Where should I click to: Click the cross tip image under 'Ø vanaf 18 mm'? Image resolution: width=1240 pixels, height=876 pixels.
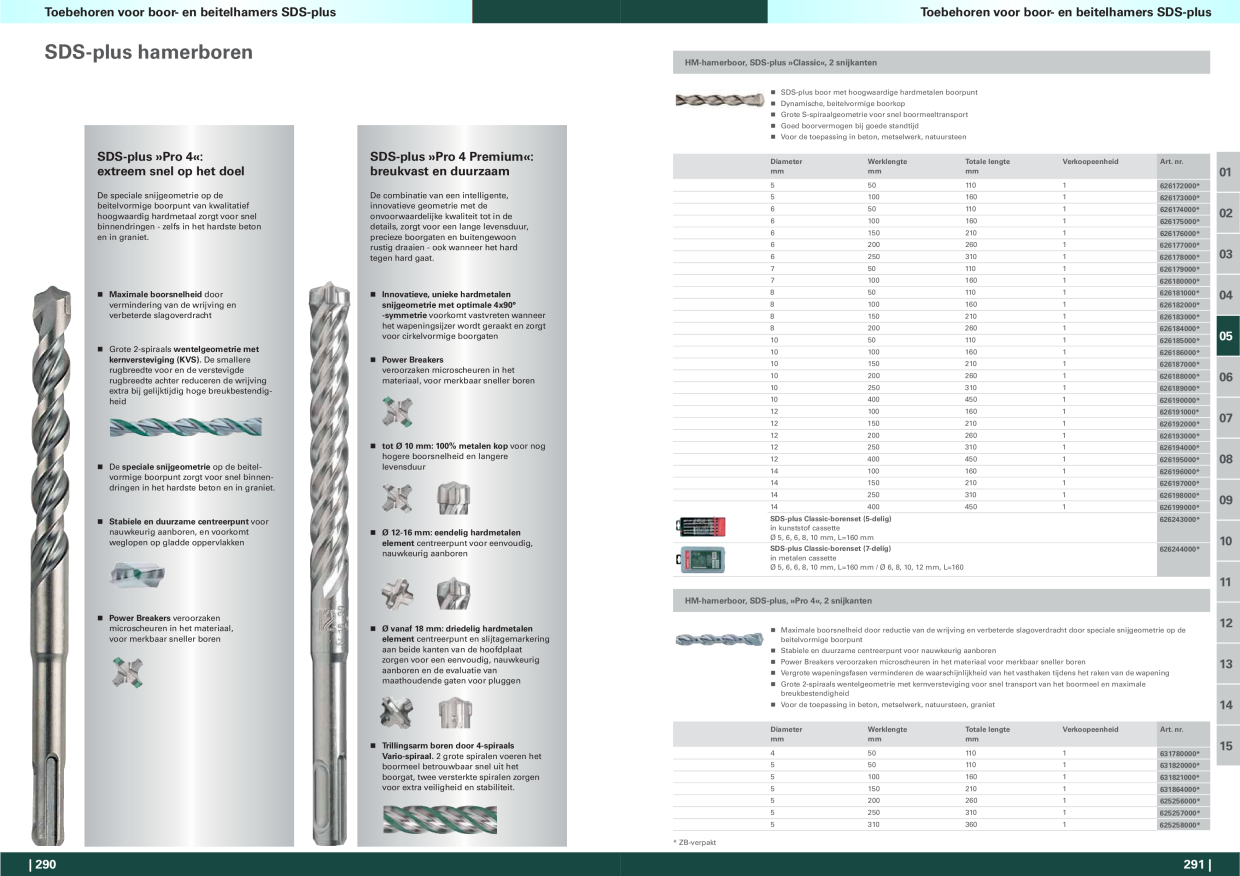397,712
